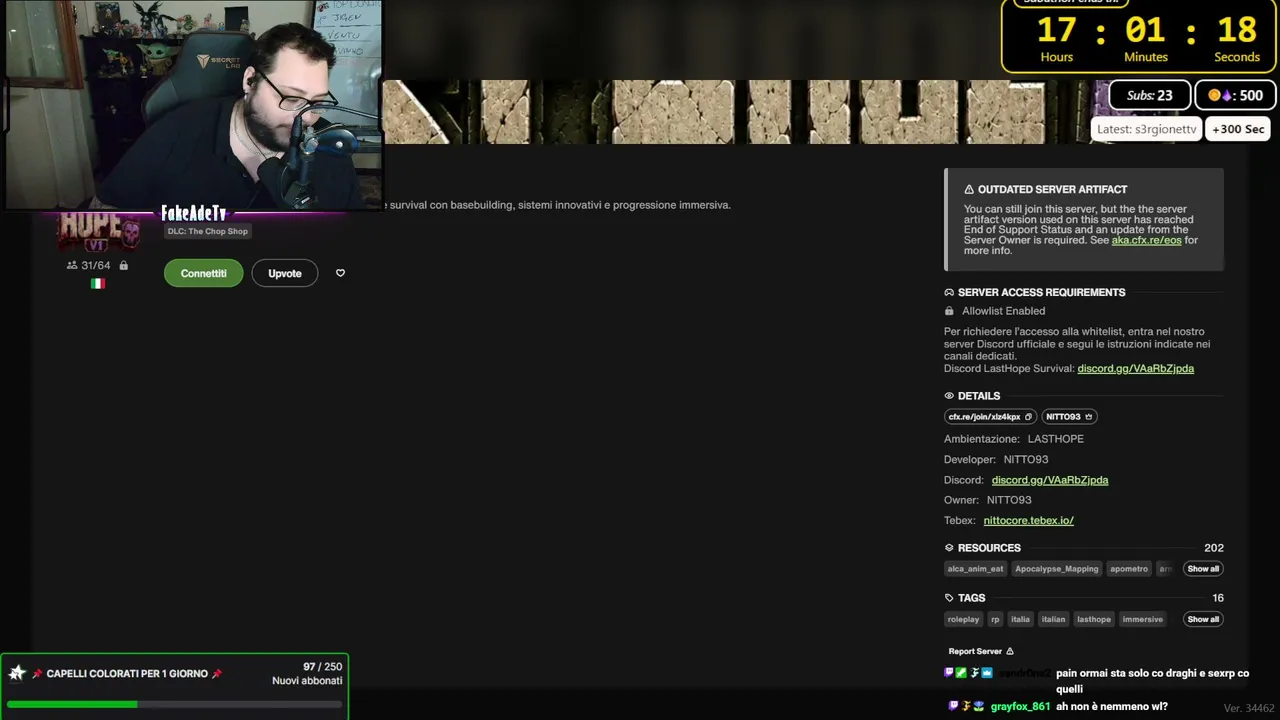Click the DLC: The Chop Shop badge
Viewport: 1280px width, 720px height.
207,231
